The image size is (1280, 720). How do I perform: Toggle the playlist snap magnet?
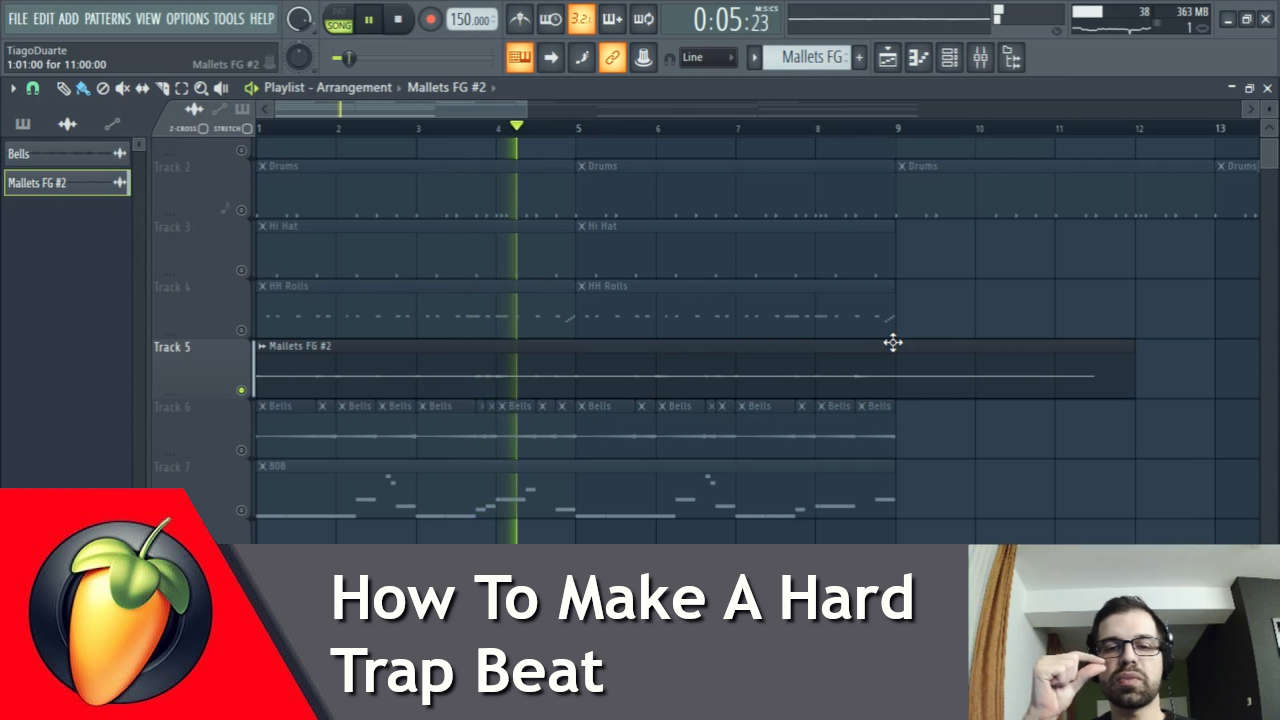[32, 88]
